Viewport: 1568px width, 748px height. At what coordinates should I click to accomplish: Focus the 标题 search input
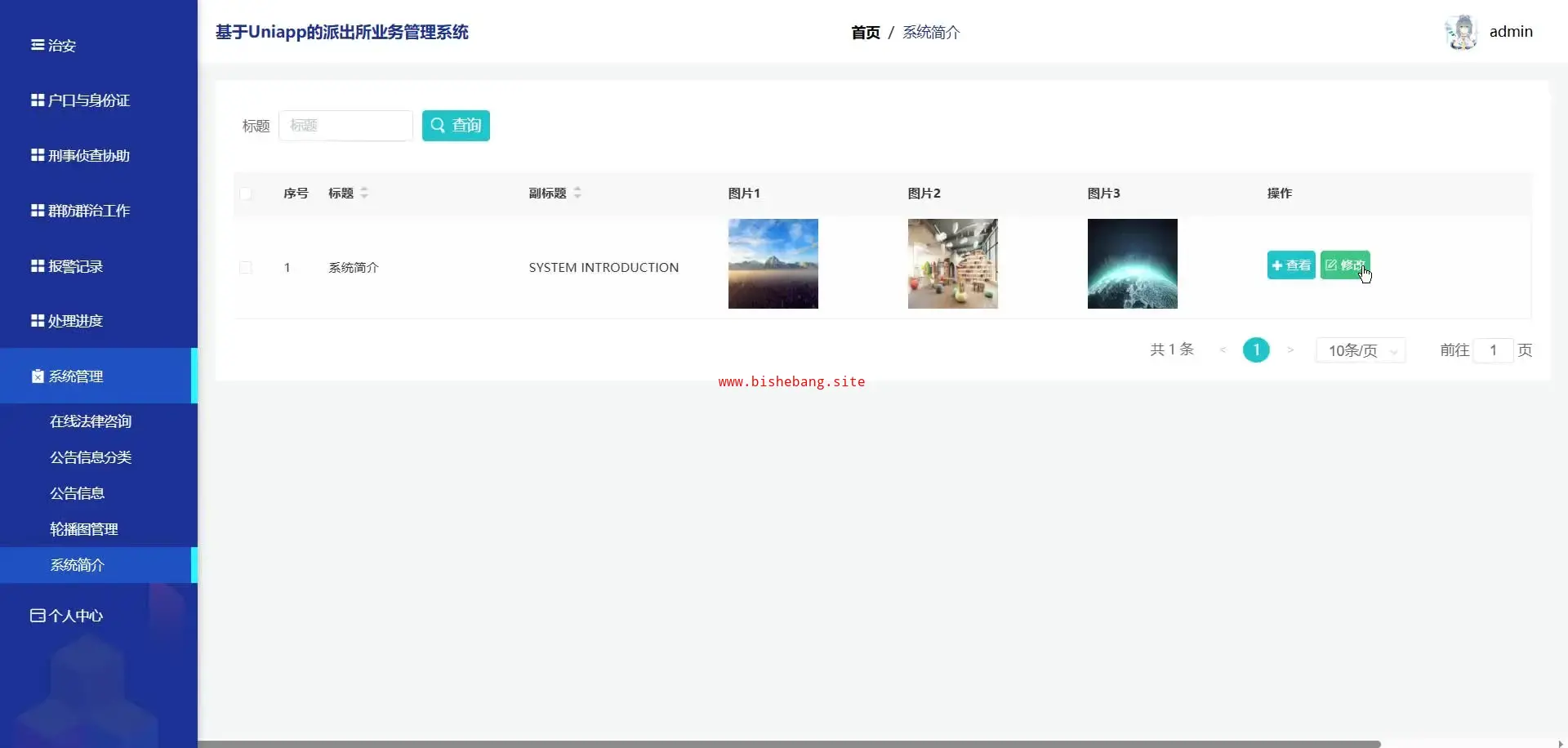tap(345, 126)
